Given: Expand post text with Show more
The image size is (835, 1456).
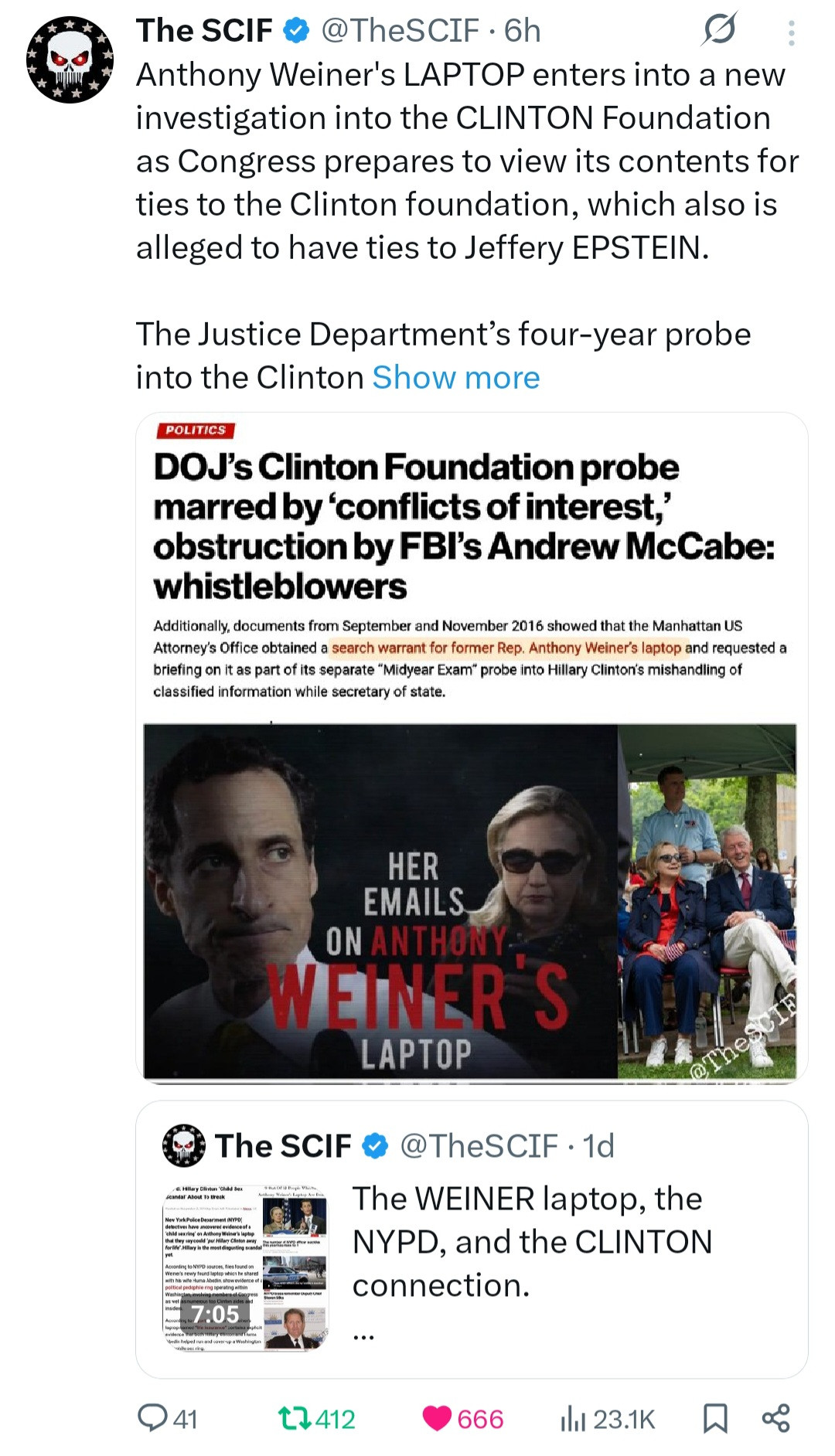Looking at the screenshot, I should point(455,377).
